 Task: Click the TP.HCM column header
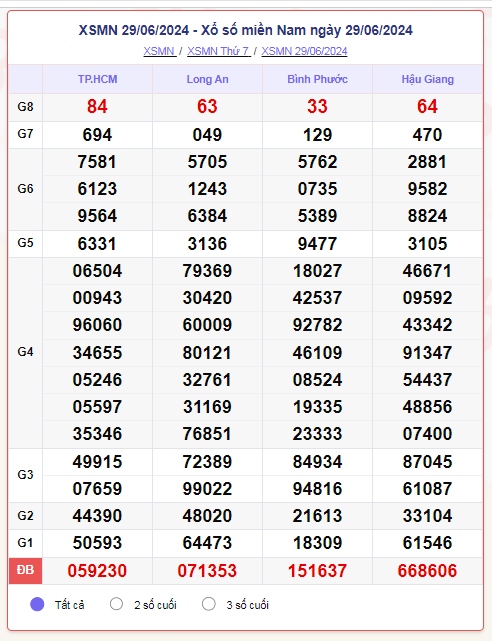click(x=98, y=79)
